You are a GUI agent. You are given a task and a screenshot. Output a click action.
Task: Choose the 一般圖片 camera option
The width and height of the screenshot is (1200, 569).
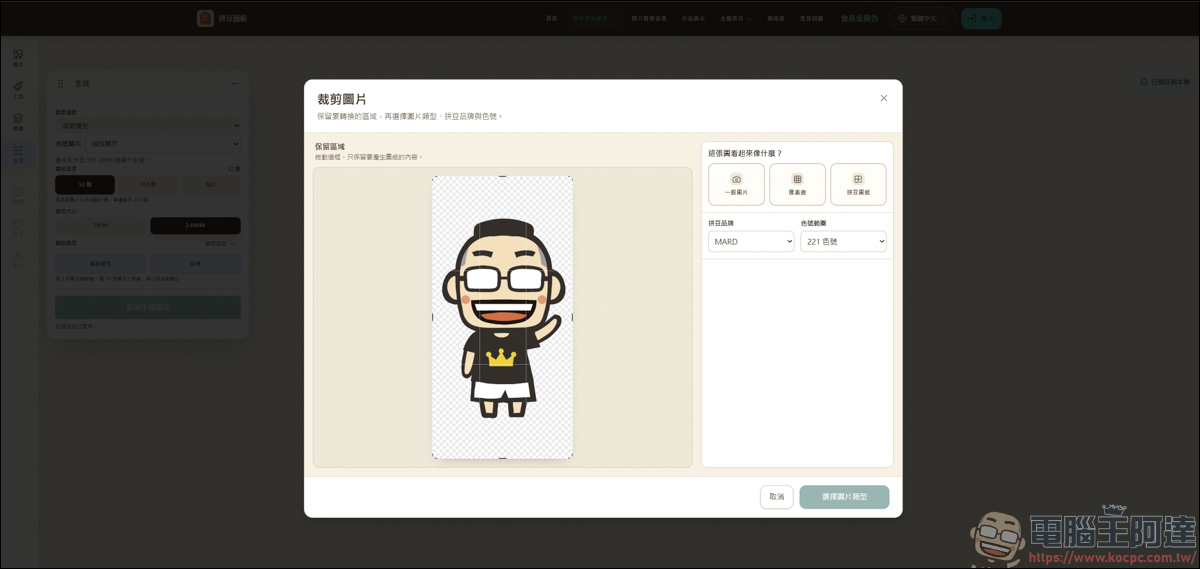pyautogui.click(x=736, y=184)
